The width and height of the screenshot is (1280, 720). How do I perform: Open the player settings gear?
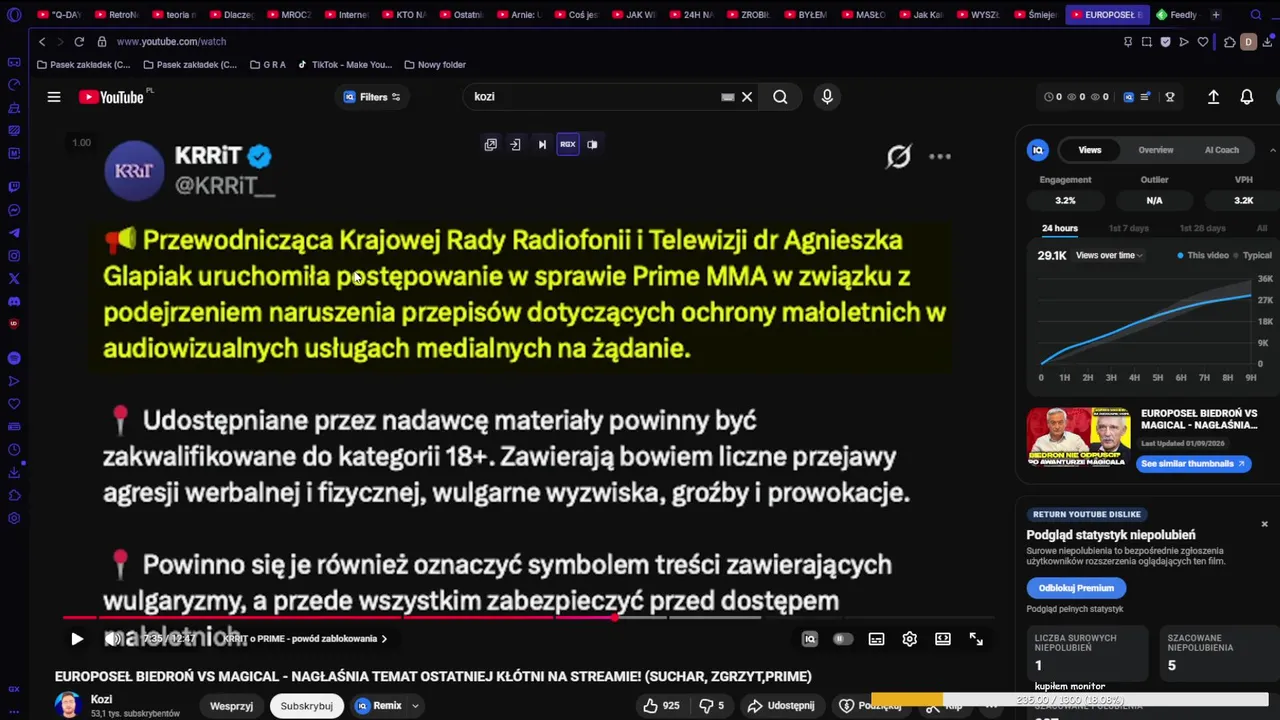coord(909,639)
